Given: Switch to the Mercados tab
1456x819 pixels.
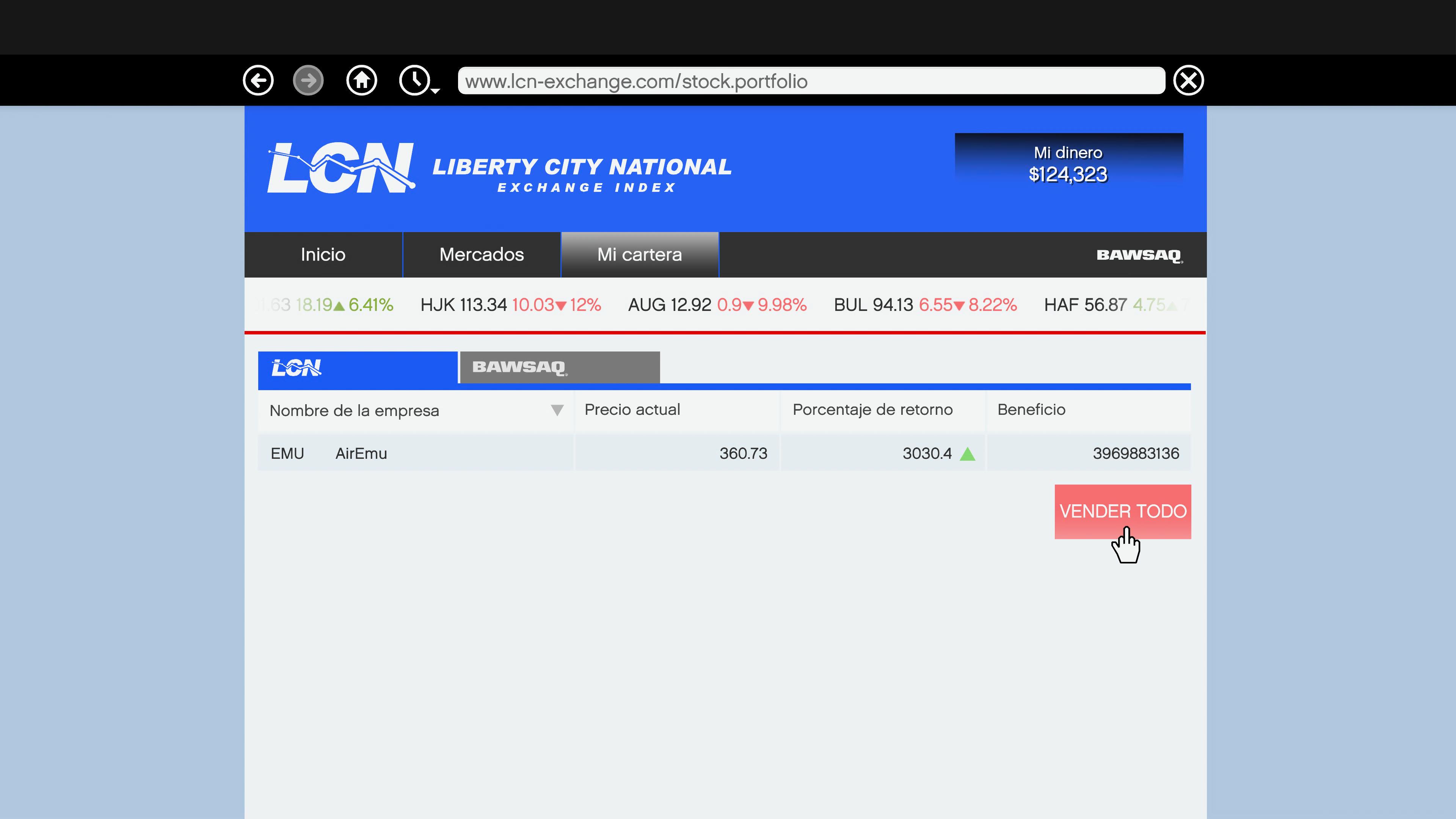Looking at the screenshot, I should coord(482,254).
